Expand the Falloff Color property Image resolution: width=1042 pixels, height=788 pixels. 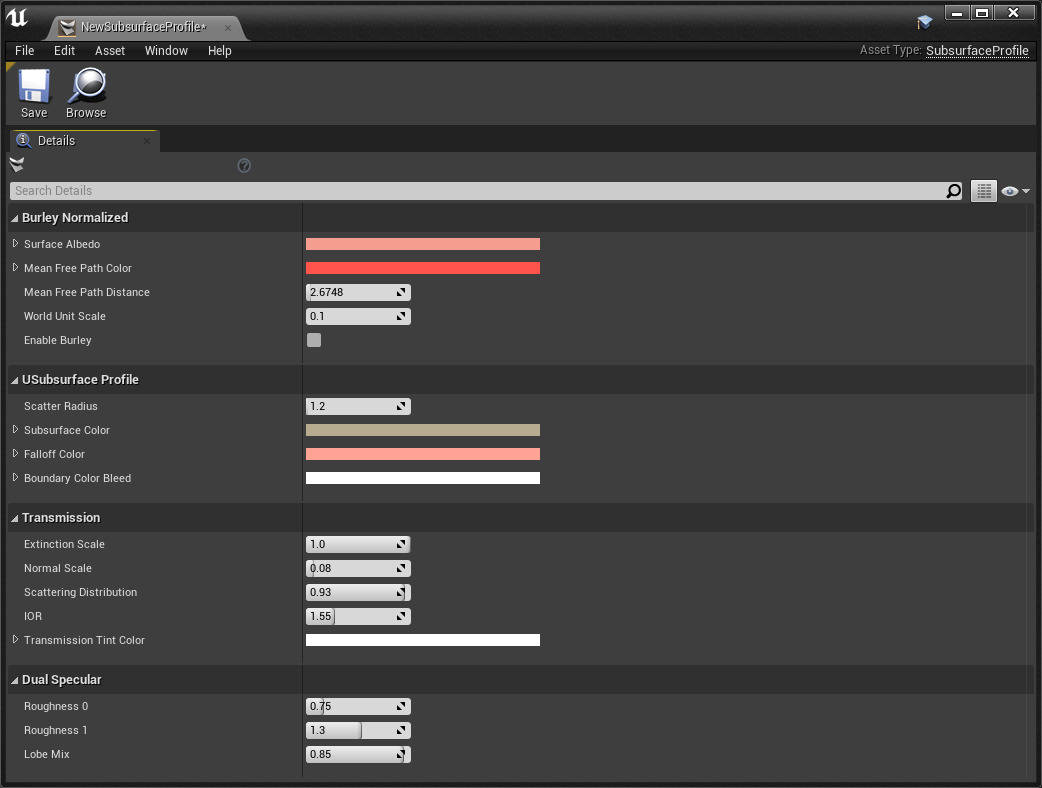(15, 454)
